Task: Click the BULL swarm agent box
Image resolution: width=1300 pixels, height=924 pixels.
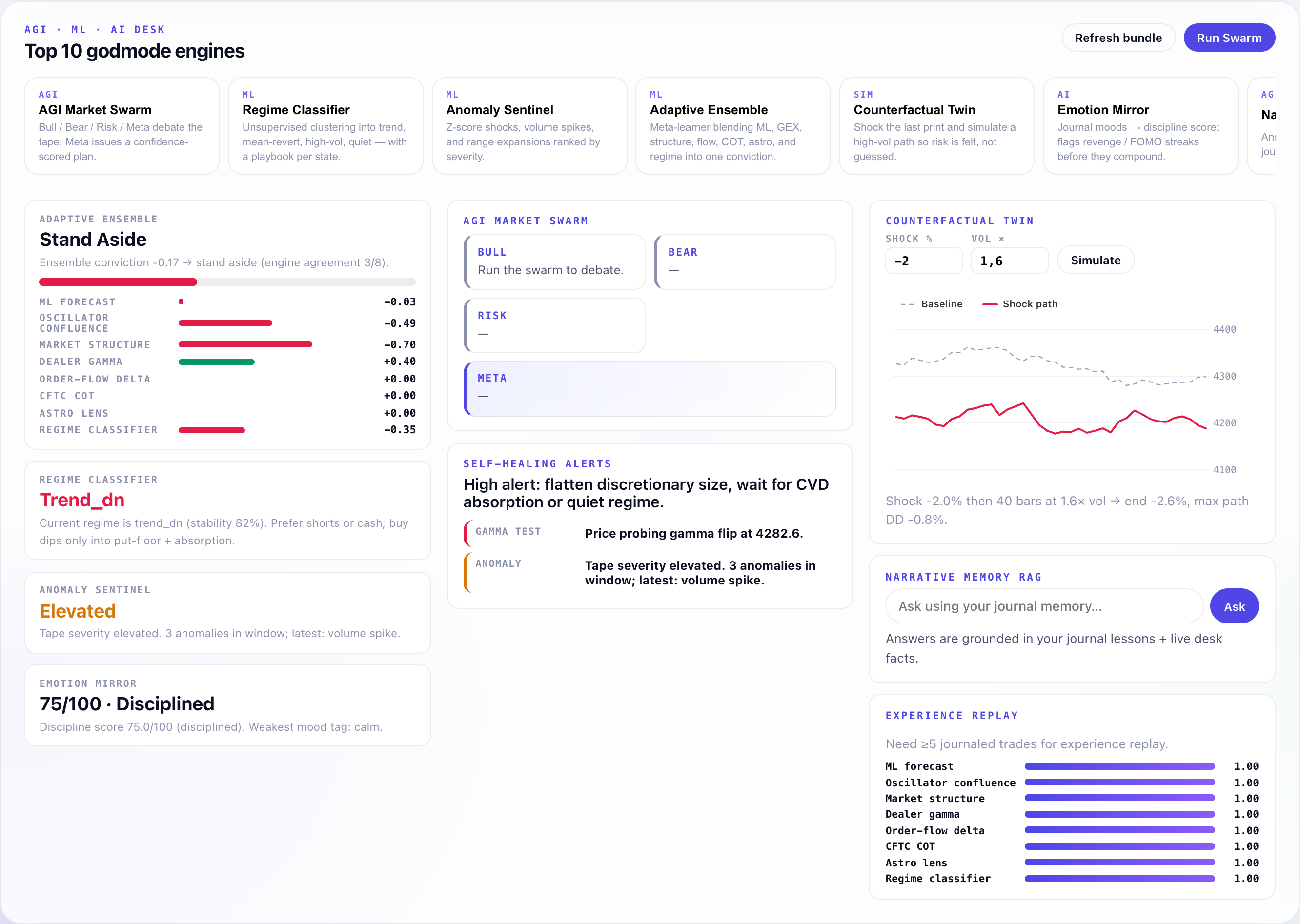Action: pyautogui.click(x=555, y=261)
